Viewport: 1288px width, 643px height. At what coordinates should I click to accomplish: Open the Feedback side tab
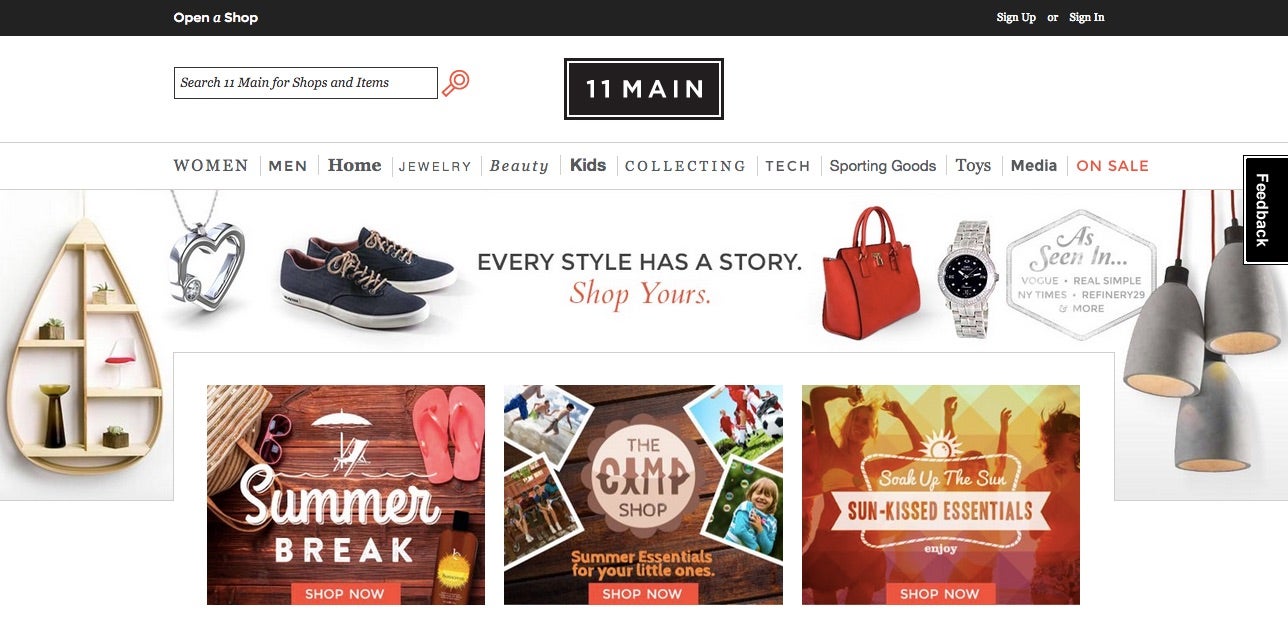point(1264,210)
